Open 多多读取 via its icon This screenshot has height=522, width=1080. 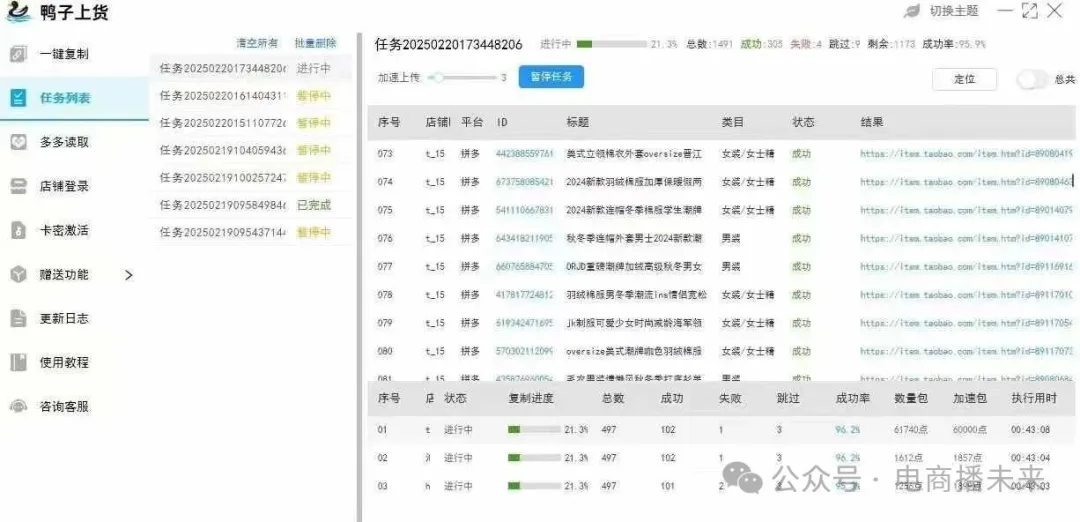click(18, 142)
